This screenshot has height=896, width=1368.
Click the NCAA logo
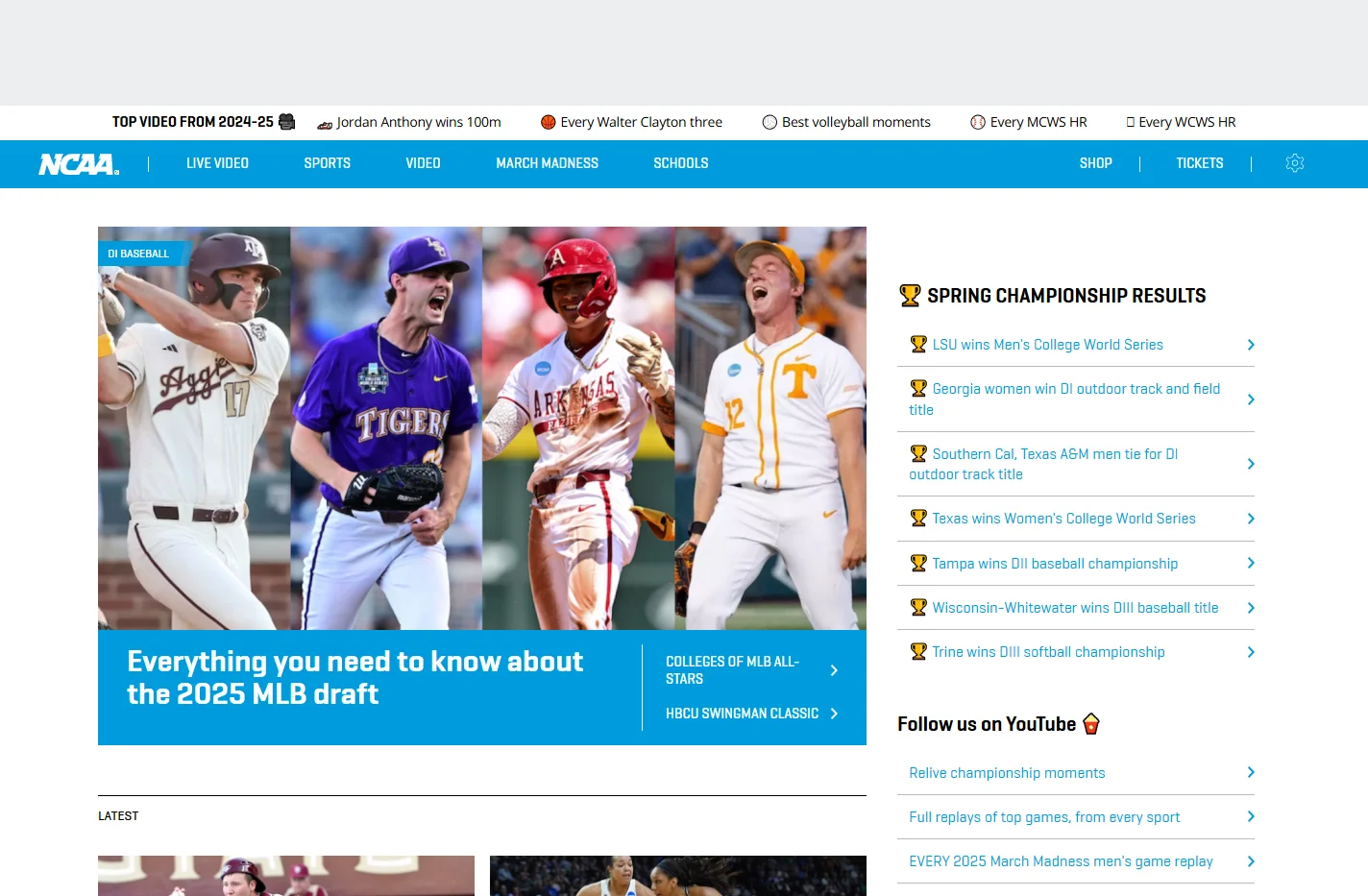[79, 164]
